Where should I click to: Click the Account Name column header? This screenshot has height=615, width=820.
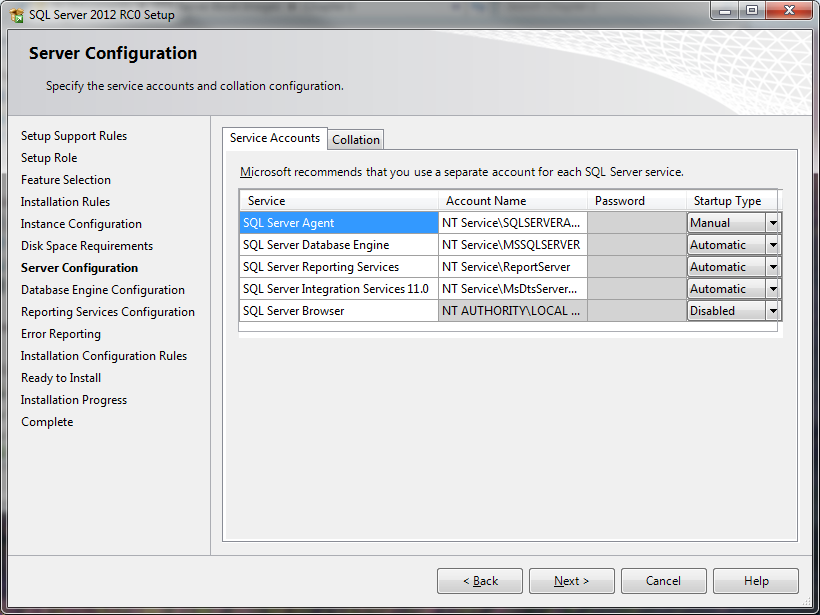coord(513,201)
